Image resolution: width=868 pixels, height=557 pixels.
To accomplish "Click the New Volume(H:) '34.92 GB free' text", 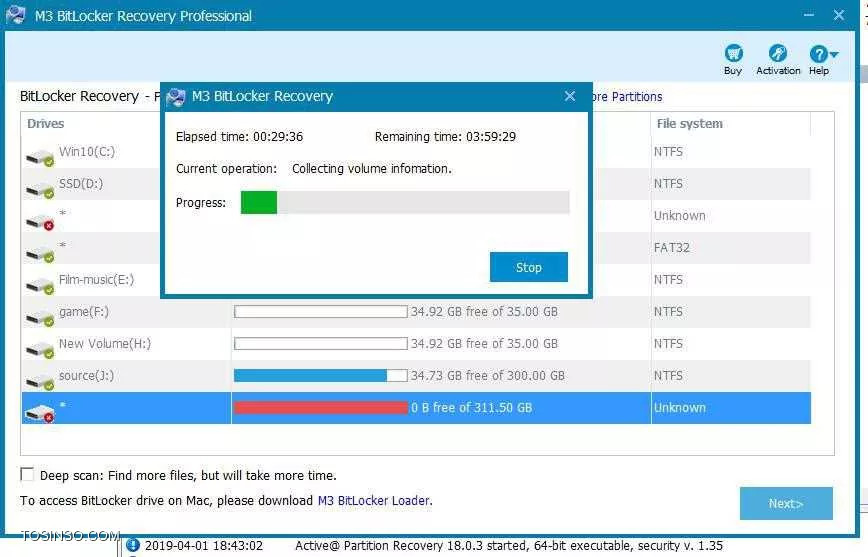I will [x=484, y=344].
